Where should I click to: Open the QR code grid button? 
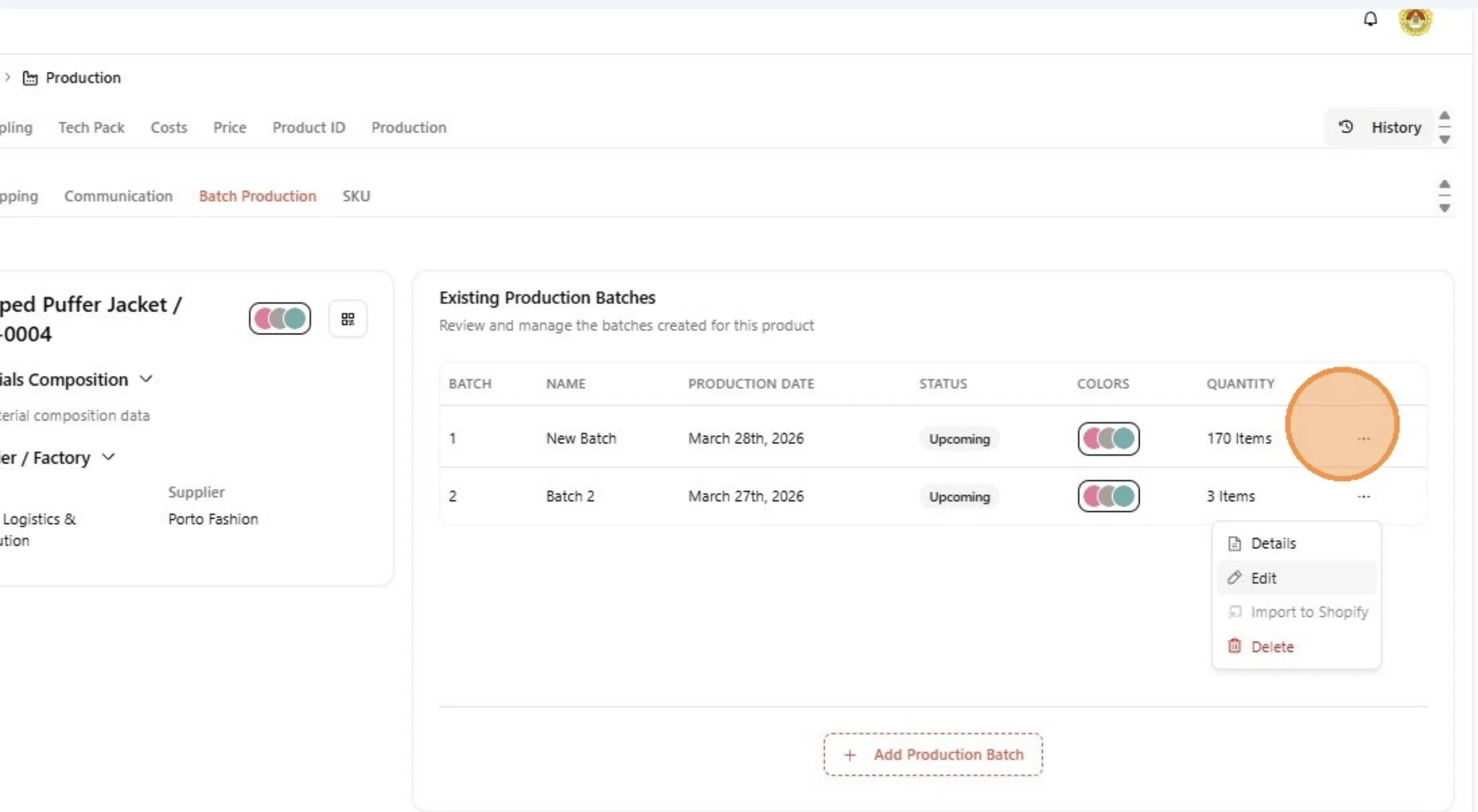click(348, 318)
